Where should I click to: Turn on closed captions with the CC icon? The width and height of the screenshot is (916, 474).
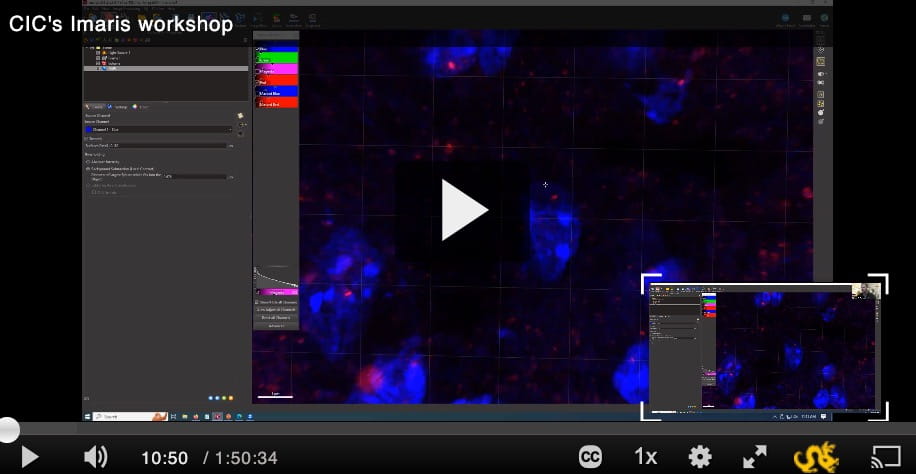tap(591, 457)
